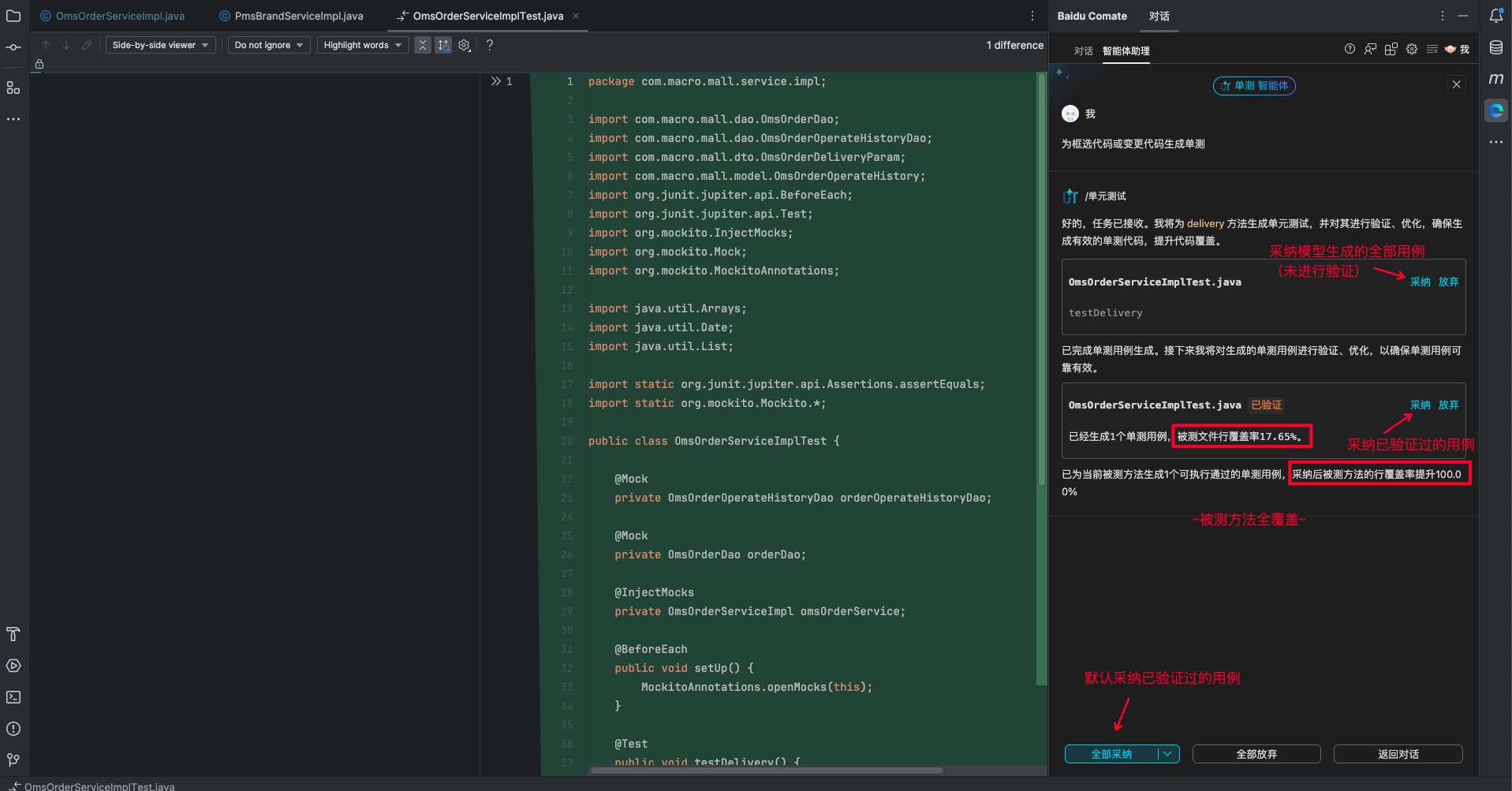1512x791 pixels.
Task: Open the Baidu Comate sidebar icon
Action: (x=1496, y=110)
